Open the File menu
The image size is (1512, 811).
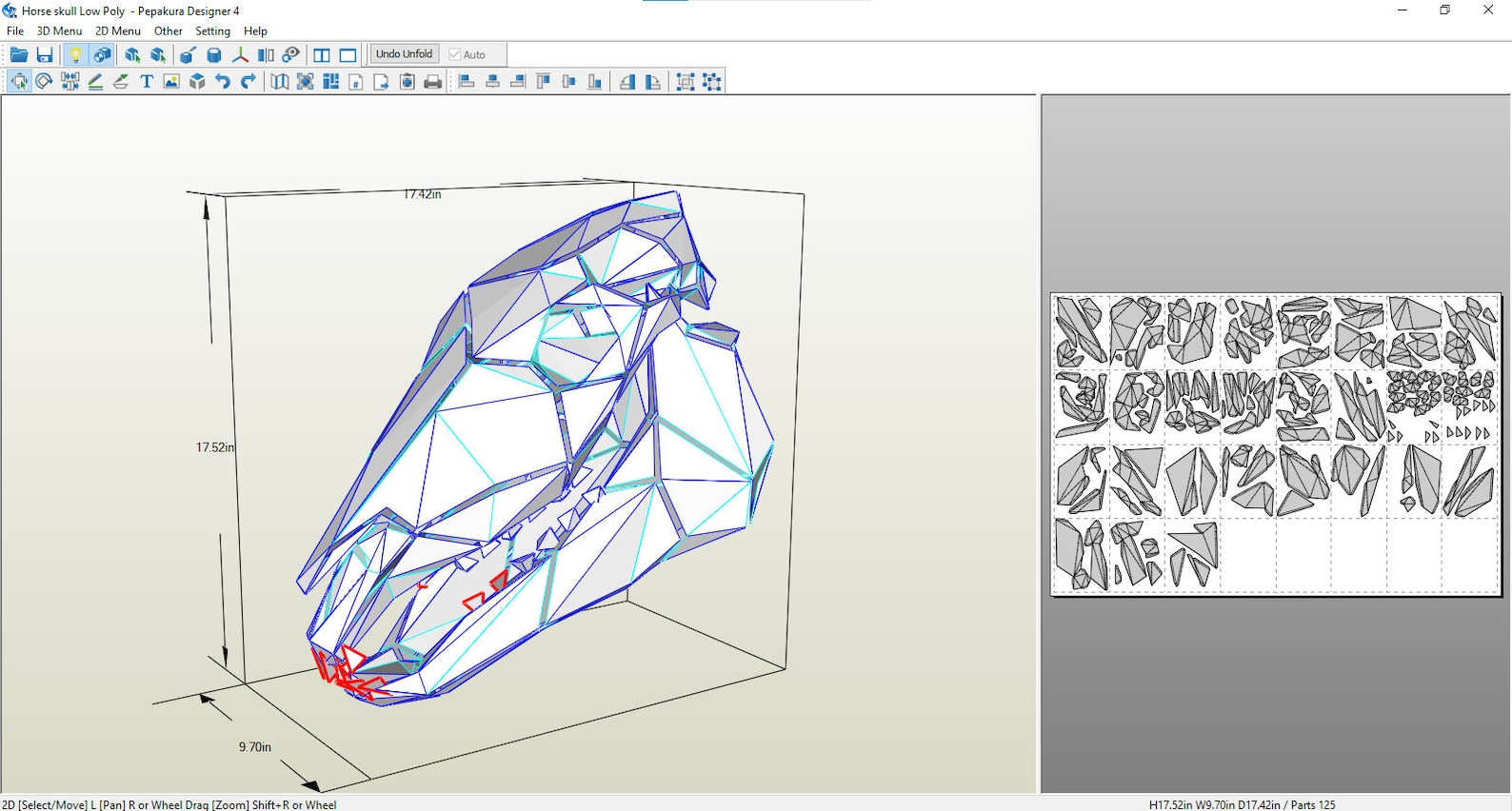click(x=15, y=30)
